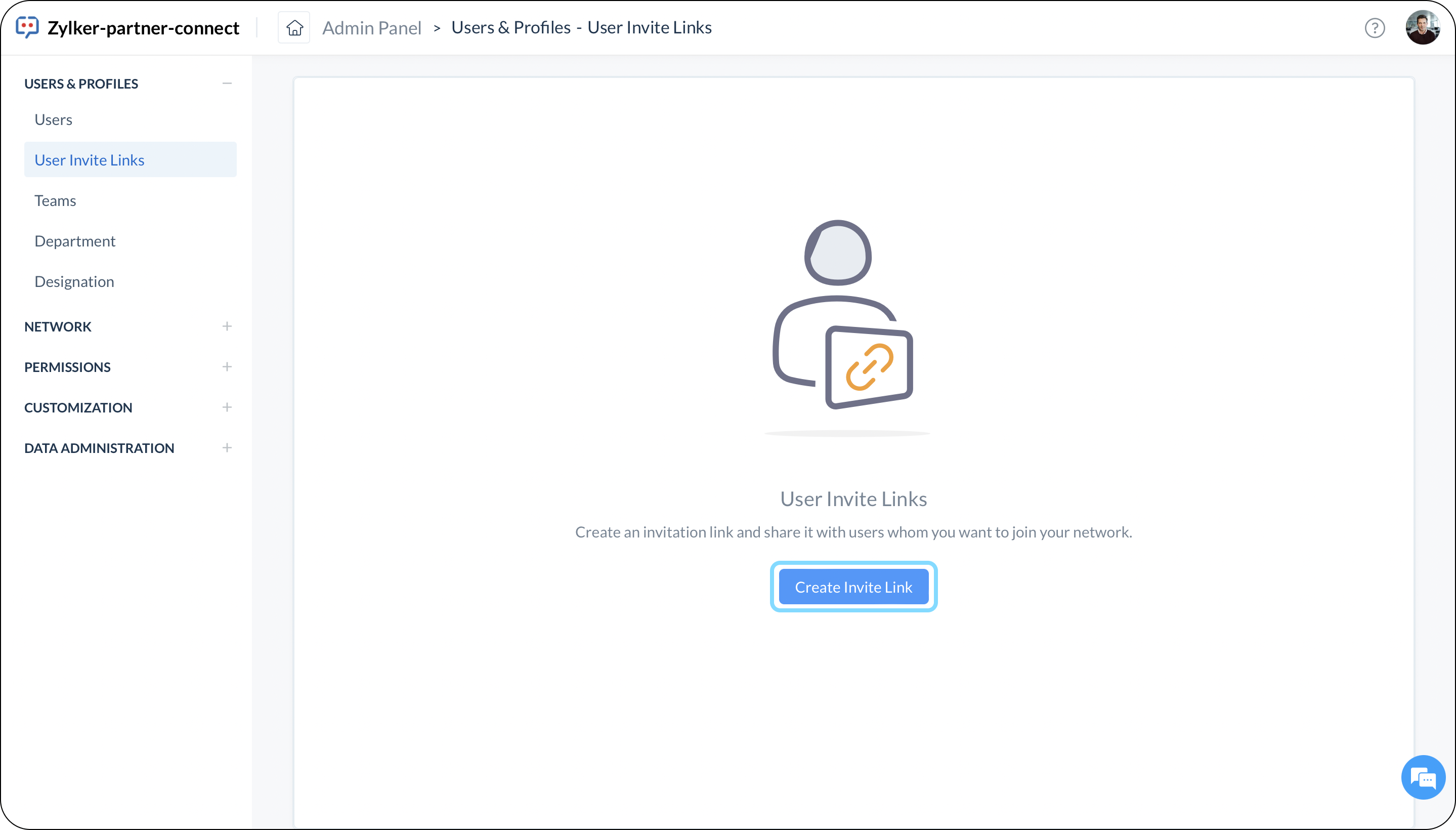The image size is (1456, 830).
Task: Select User Invite Links in sidebar
Action: click(x=130, y=159)
